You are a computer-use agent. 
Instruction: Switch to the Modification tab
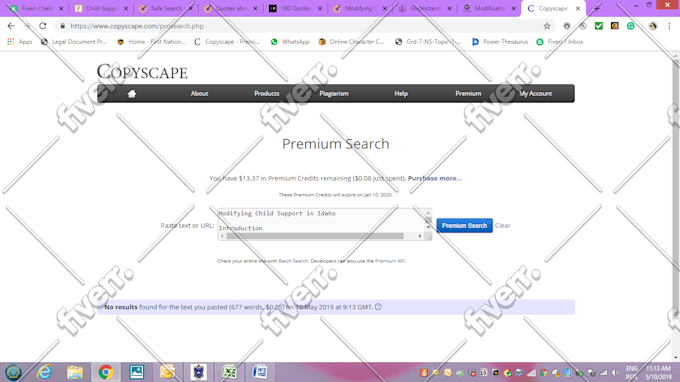tap(490, 8)
